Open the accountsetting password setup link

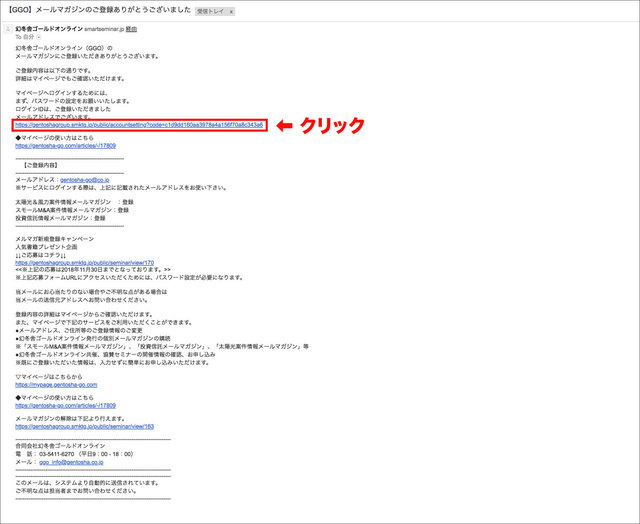[139, 126]
